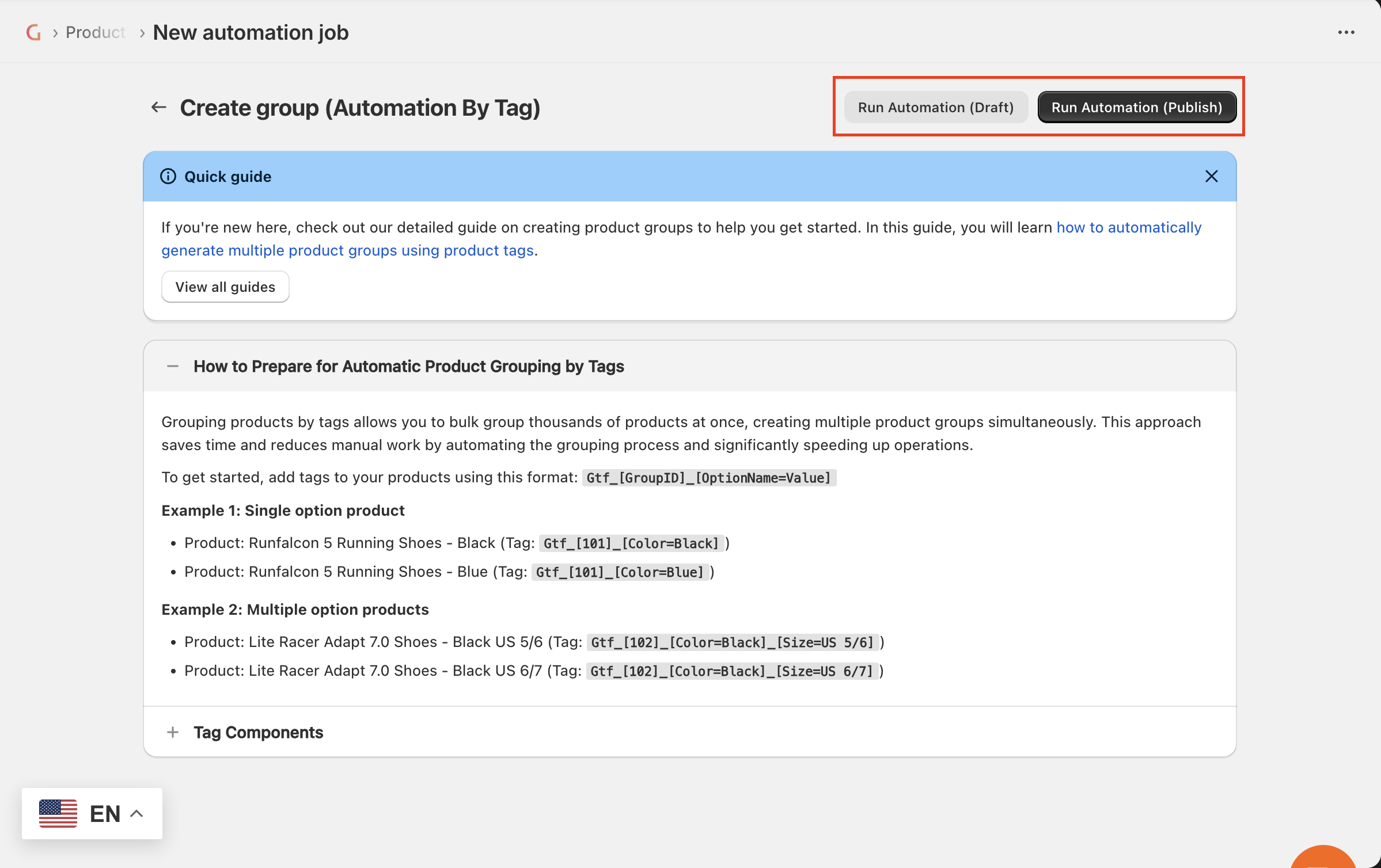Click Run Automation (Publish) button

tap(1136, 108)
